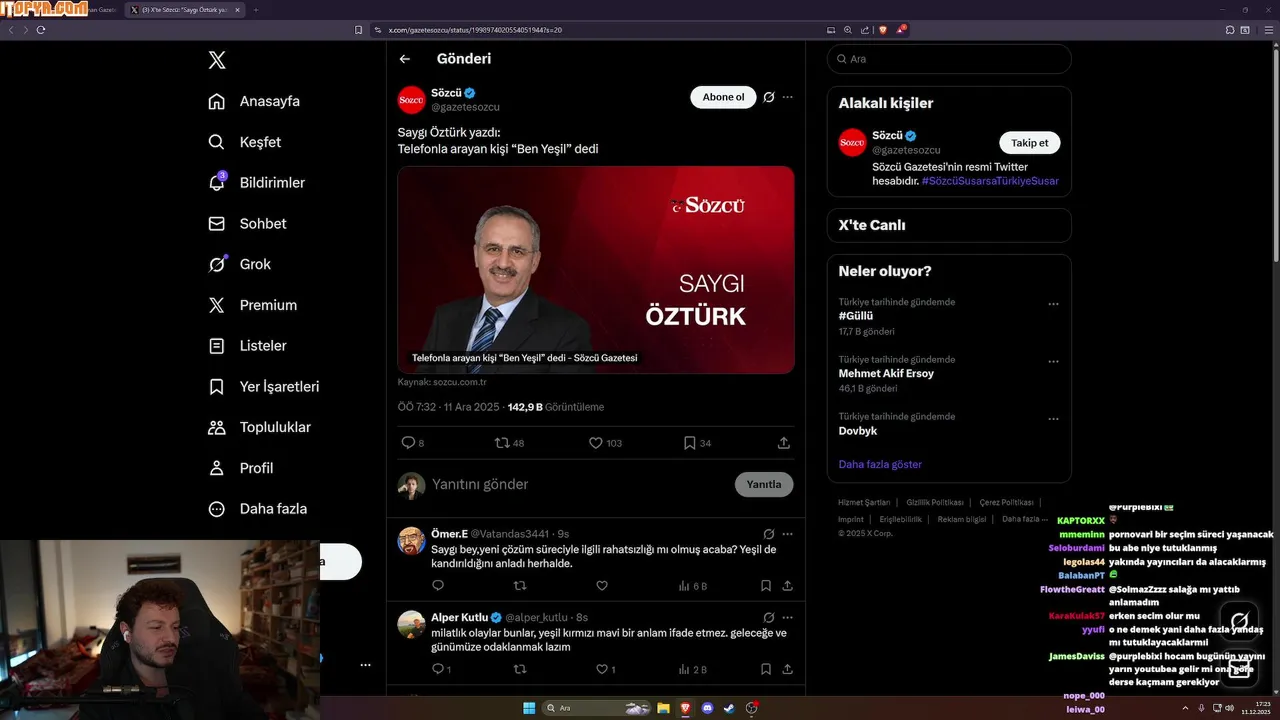Share the Sözcü post
Image resolution: width=1280 pixels, height=720 pixels.
pyautogui.click(x=784, y=442)
